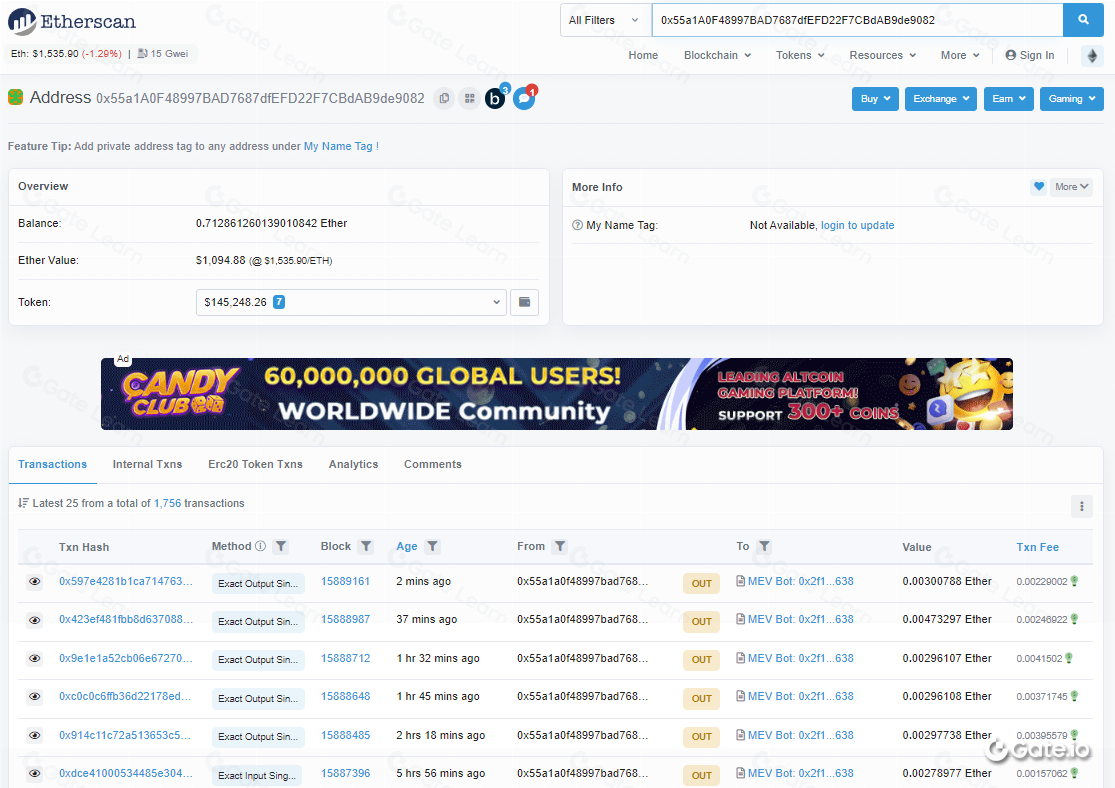
Task: Click the 'login to update' link
Action: [x=858, y=225]
